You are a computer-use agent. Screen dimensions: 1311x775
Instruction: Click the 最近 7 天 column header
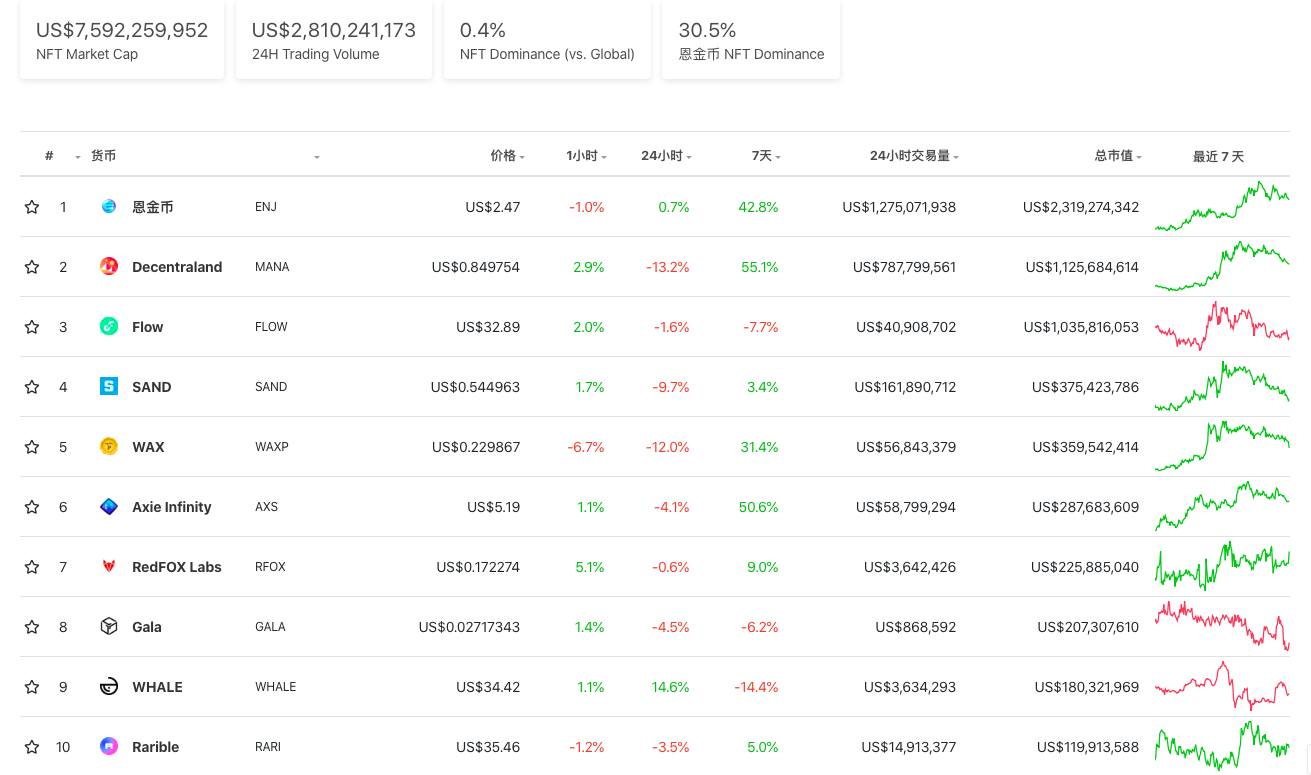[1218, 157]
